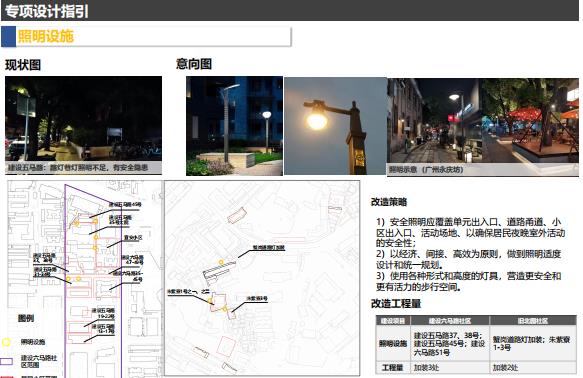Click the slide header text 专项设计指引

(46, 11)
